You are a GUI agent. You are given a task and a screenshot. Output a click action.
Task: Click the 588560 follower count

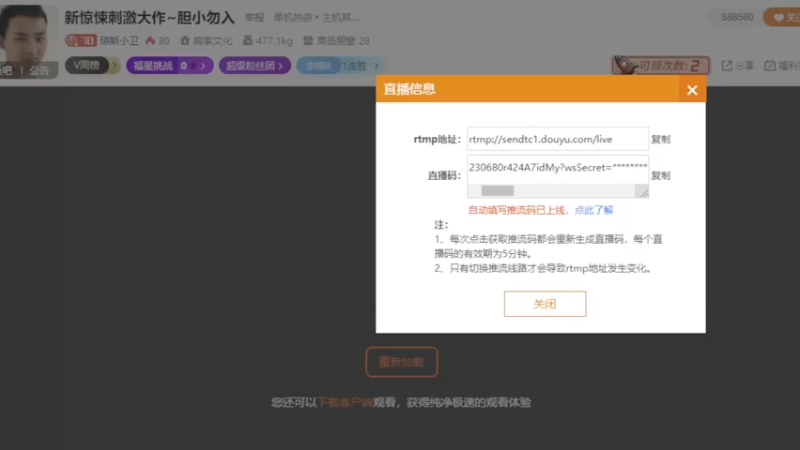(x=737, y=17)
